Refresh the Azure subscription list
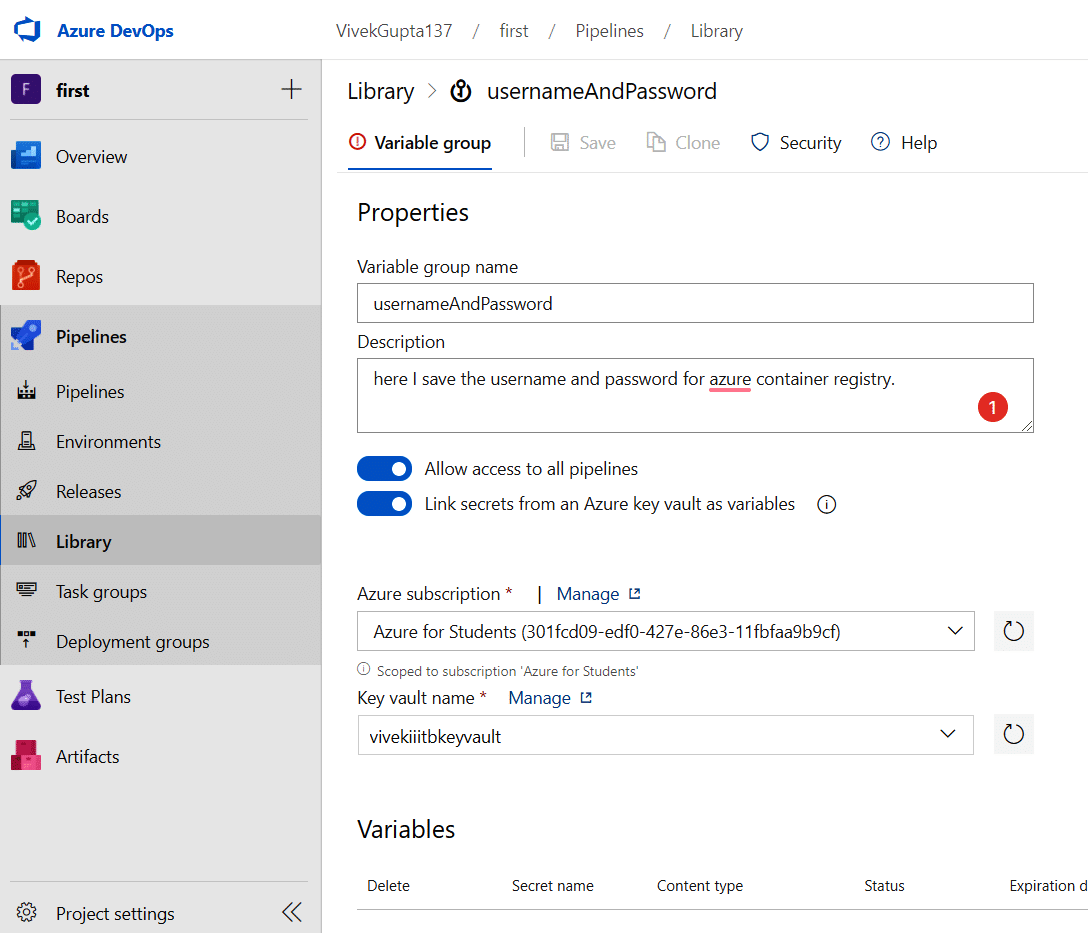This screenshot has width=1088, height=933. (x=1013, y=631)
